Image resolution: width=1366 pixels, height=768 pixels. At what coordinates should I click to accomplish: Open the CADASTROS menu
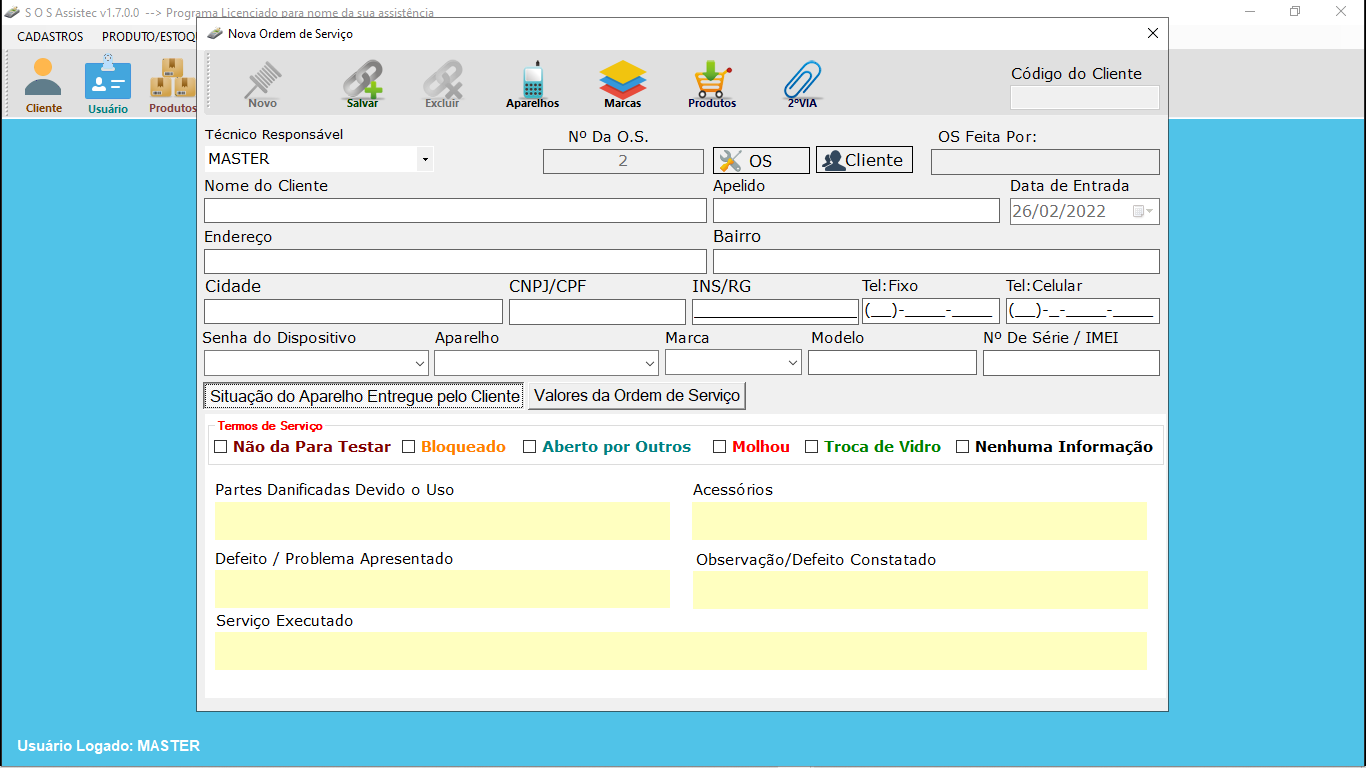pyautogui.click(x=50, y=36)
